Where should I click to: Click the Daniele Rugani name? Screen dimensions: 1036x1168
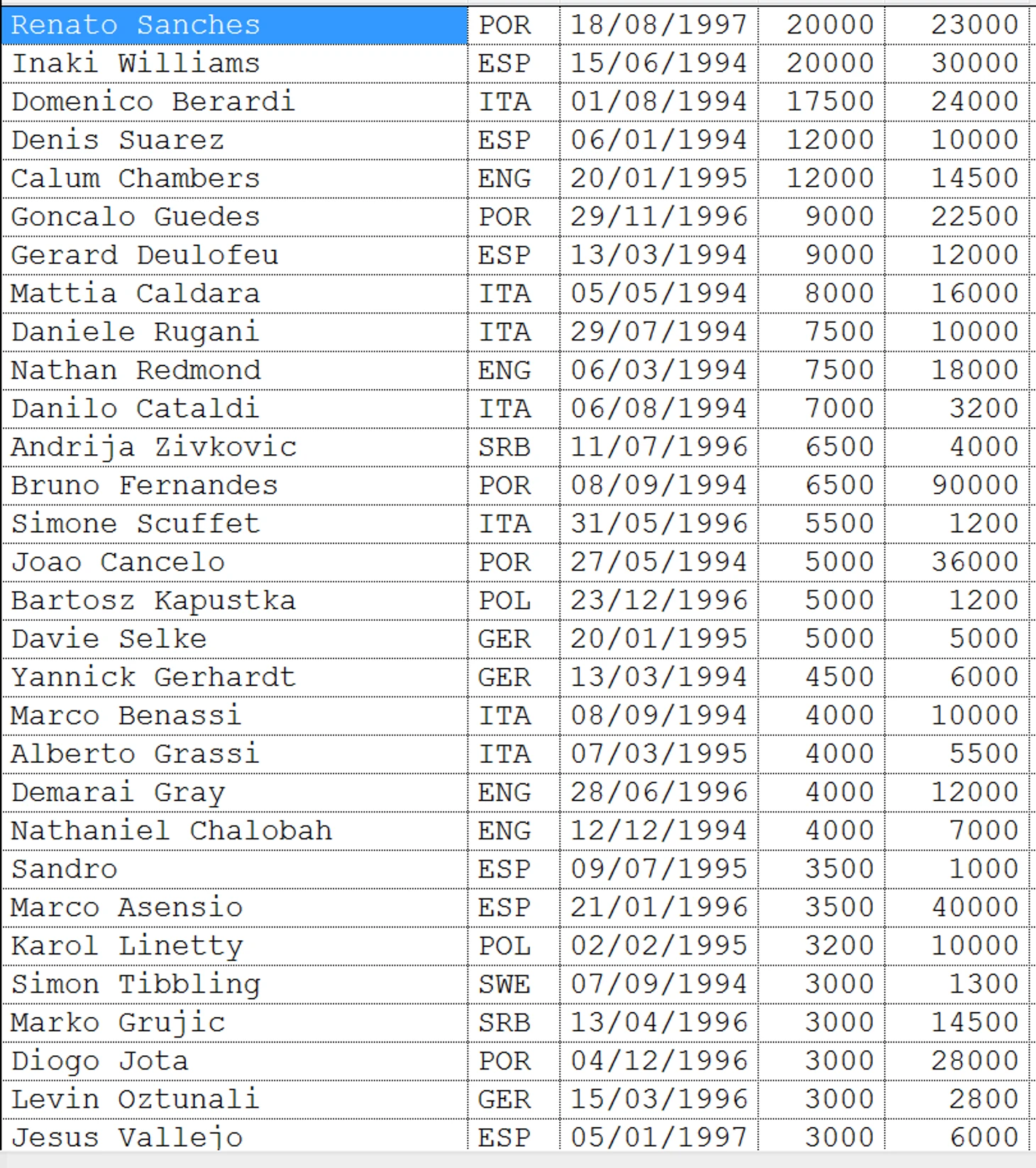click(x=135, y=332)
